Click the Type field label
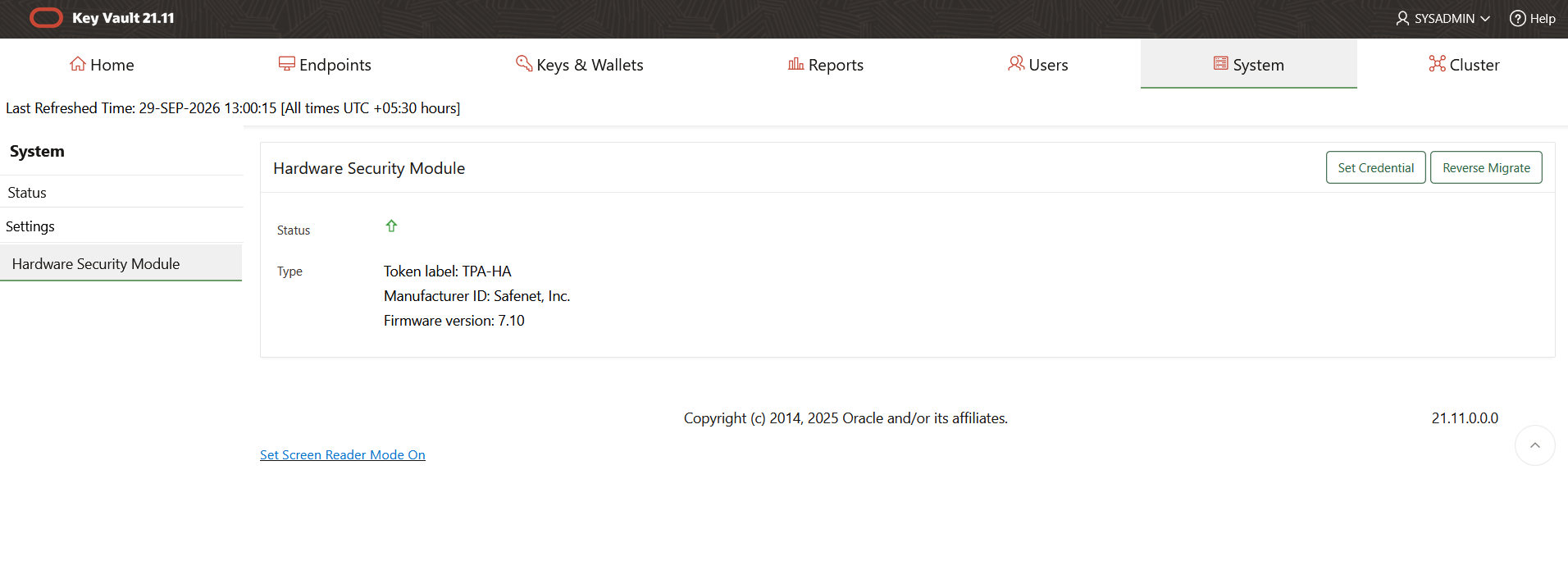 [x=289, y=271]
